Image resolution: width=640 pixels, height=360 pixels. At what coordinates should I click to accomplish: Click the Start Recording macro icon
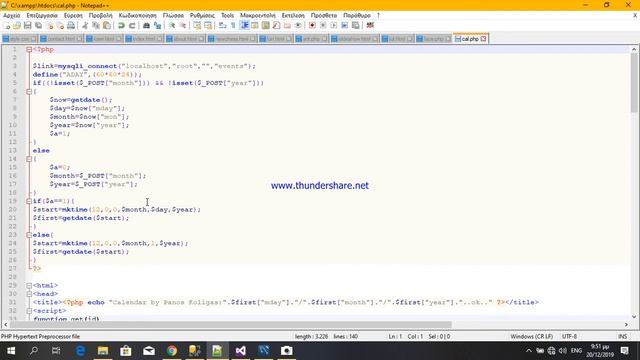[312, 25]
